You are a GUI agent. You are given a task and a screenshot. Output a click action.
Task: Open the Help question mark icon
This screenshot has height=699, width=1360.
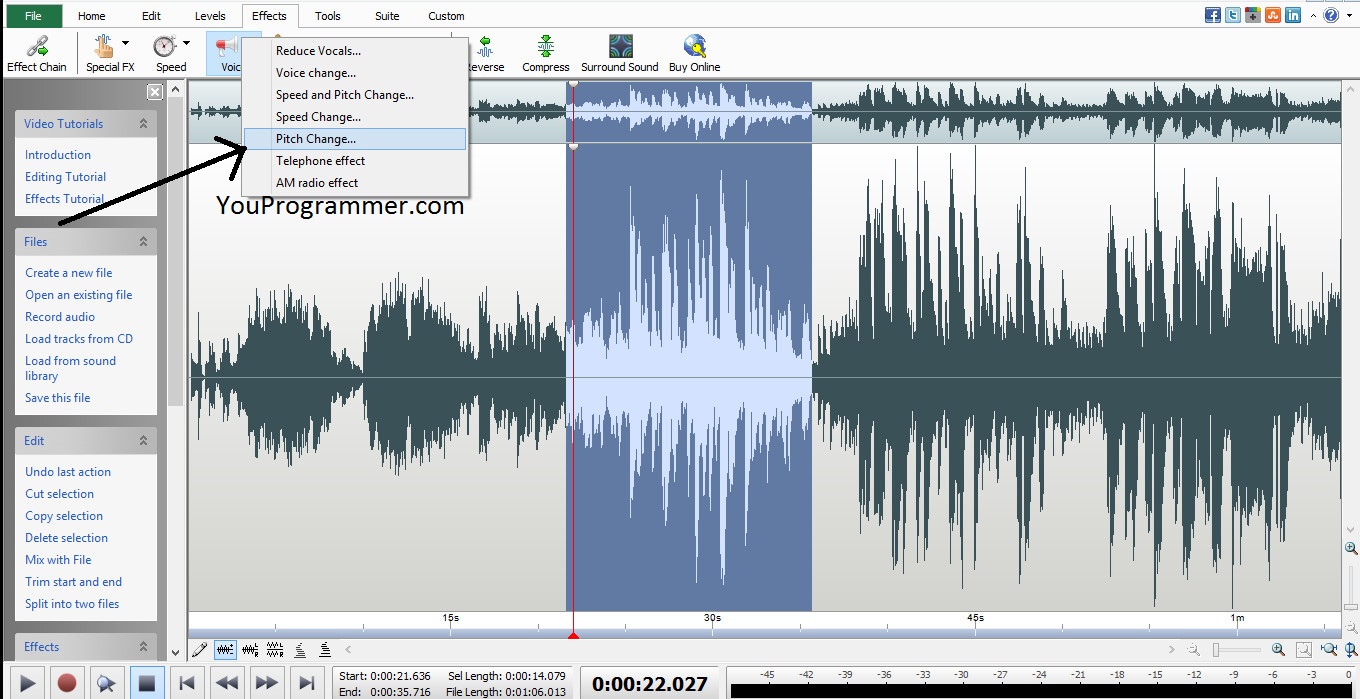(1331, 15)
